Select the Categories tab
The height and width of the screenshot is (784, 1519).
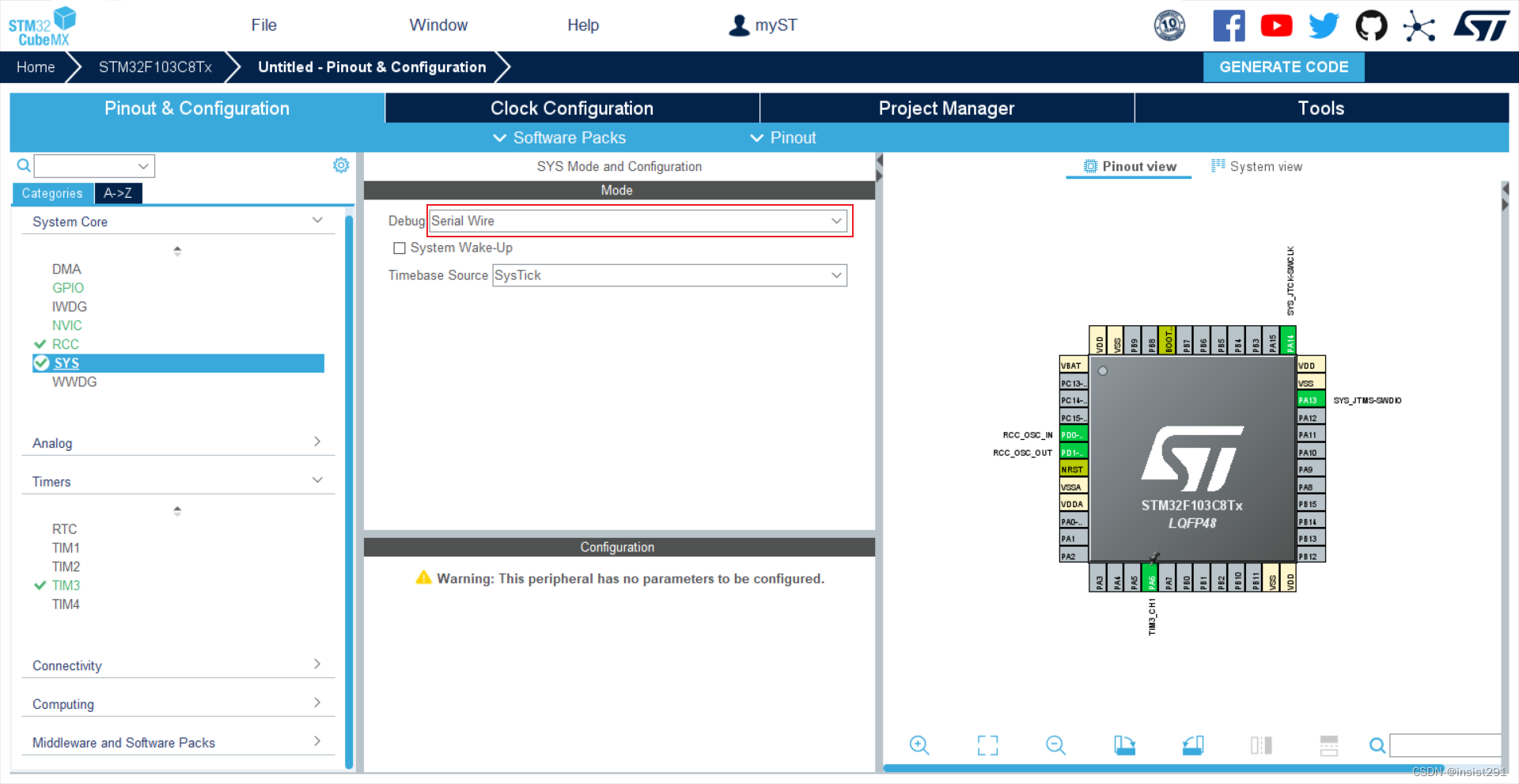pos(52,193)
